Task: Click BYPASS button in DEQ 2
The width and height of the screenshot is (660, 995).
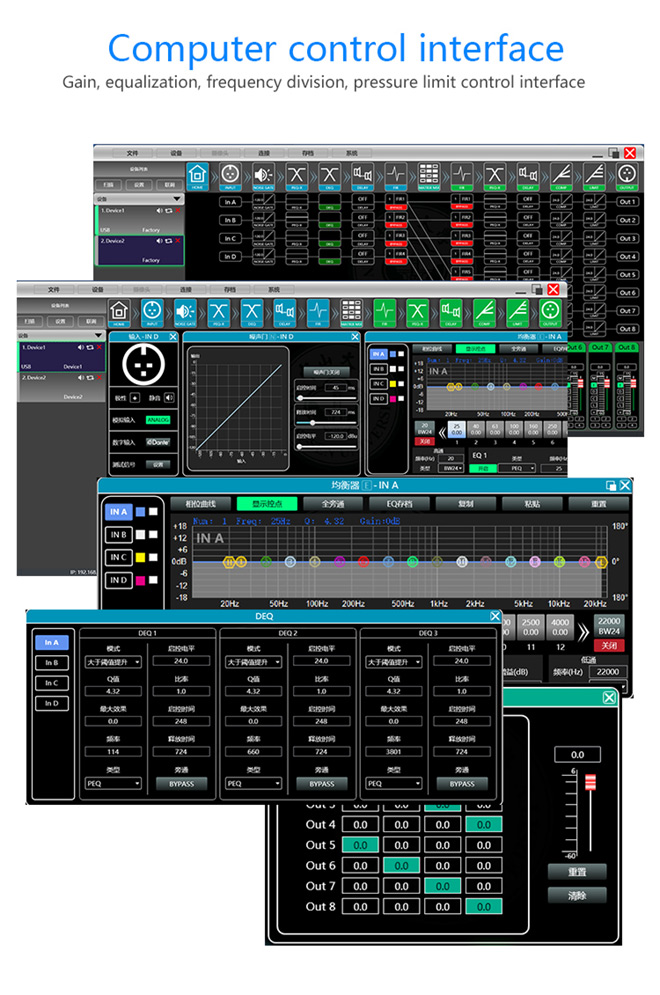Action: pos(322,784)
